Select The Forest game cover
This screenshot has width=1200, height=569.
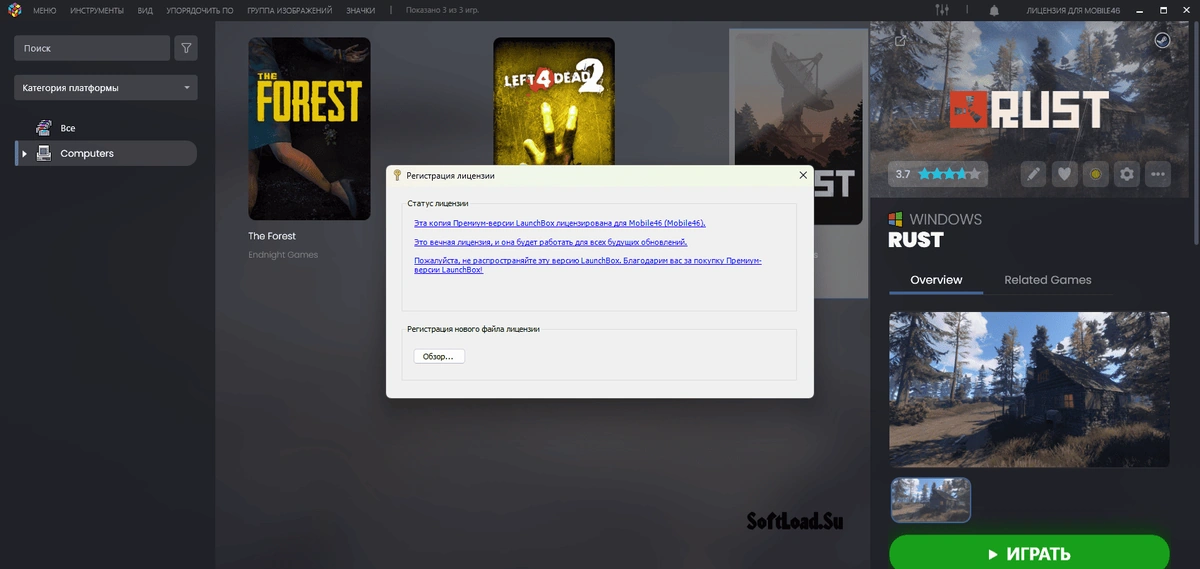tap(309, 129)
